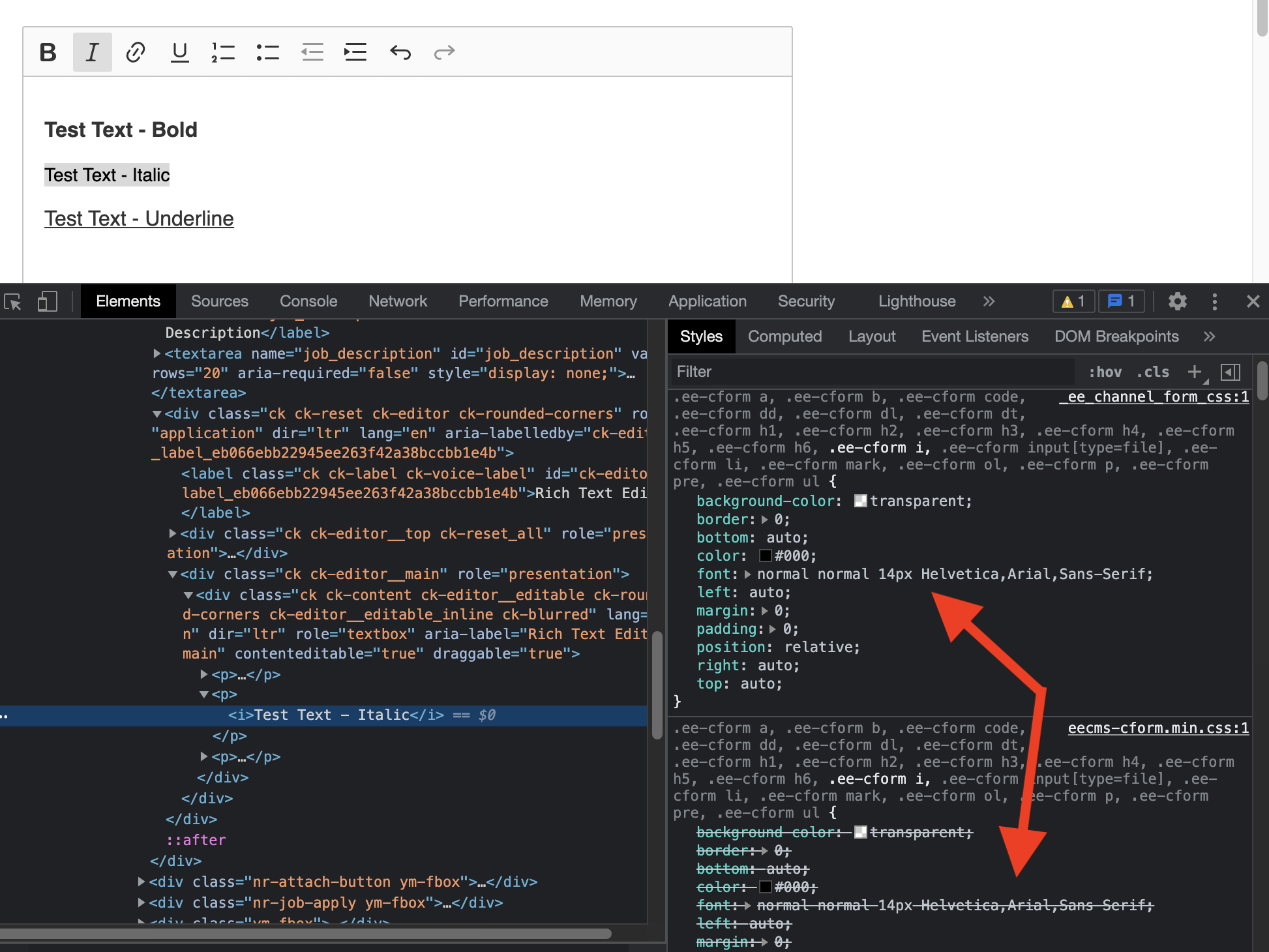
Task: Open the Computed styles tab
Action: click(784, 336)
